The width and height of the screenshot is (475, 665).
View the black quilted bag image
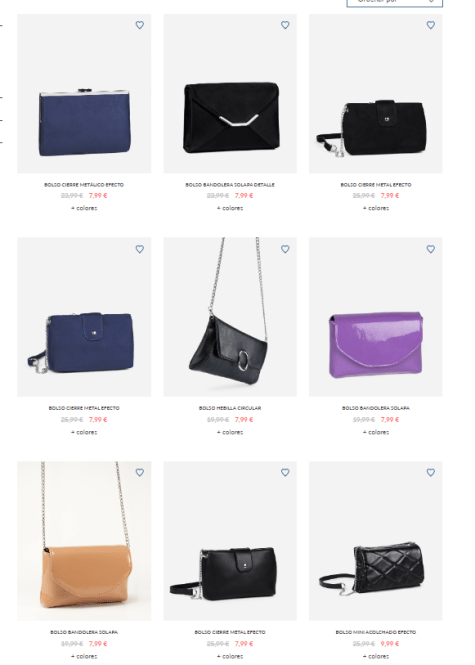click(x=376, y=541)
